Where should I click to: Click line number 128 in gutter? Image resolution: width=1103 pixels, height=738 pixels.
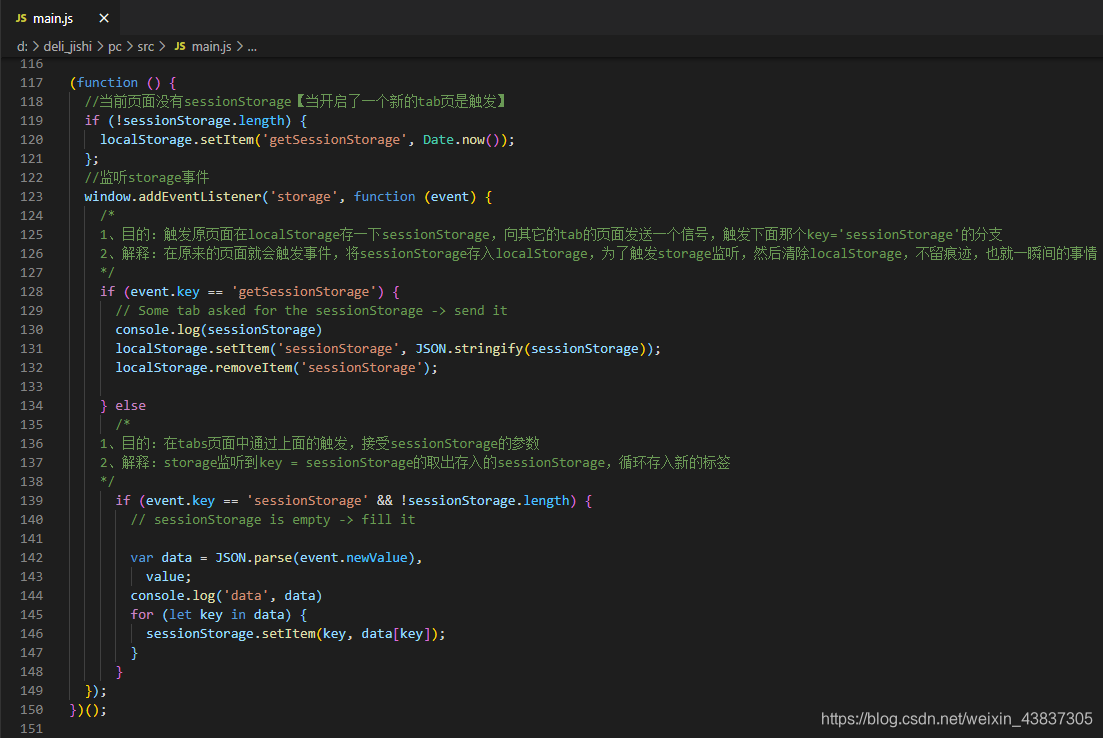32,291
